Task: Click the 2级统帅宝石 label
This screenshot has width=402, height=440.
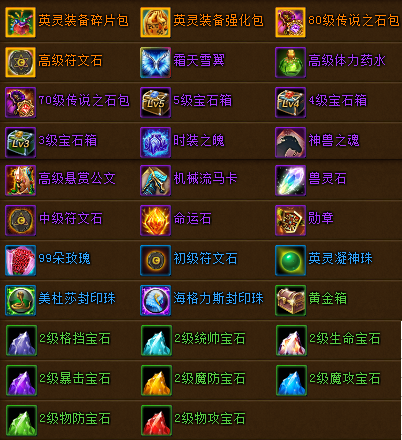Action: pyautogui.click(x=210, y=339)
